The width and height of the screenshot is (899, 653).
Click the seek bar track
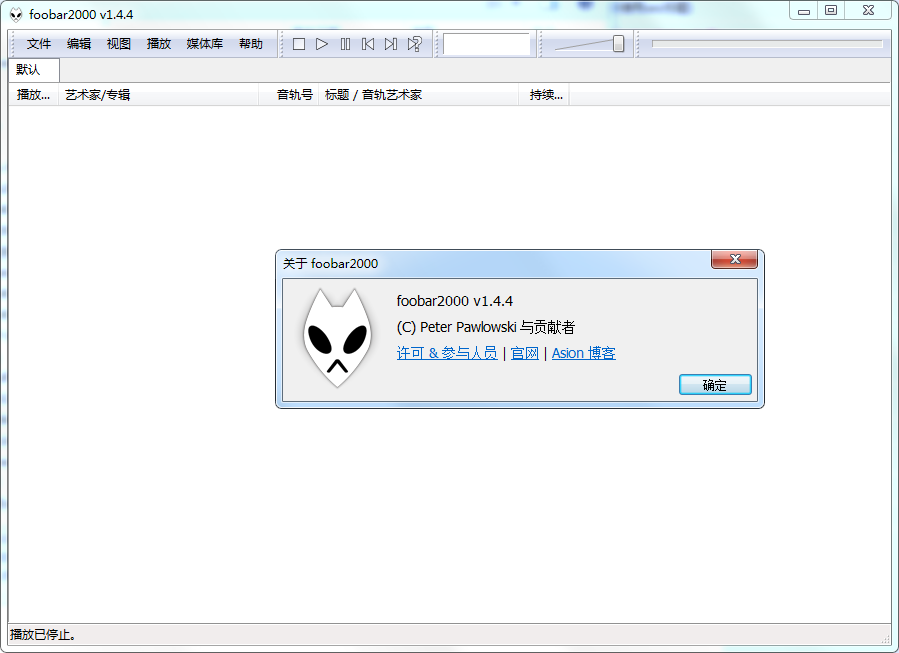click(767, 44)
